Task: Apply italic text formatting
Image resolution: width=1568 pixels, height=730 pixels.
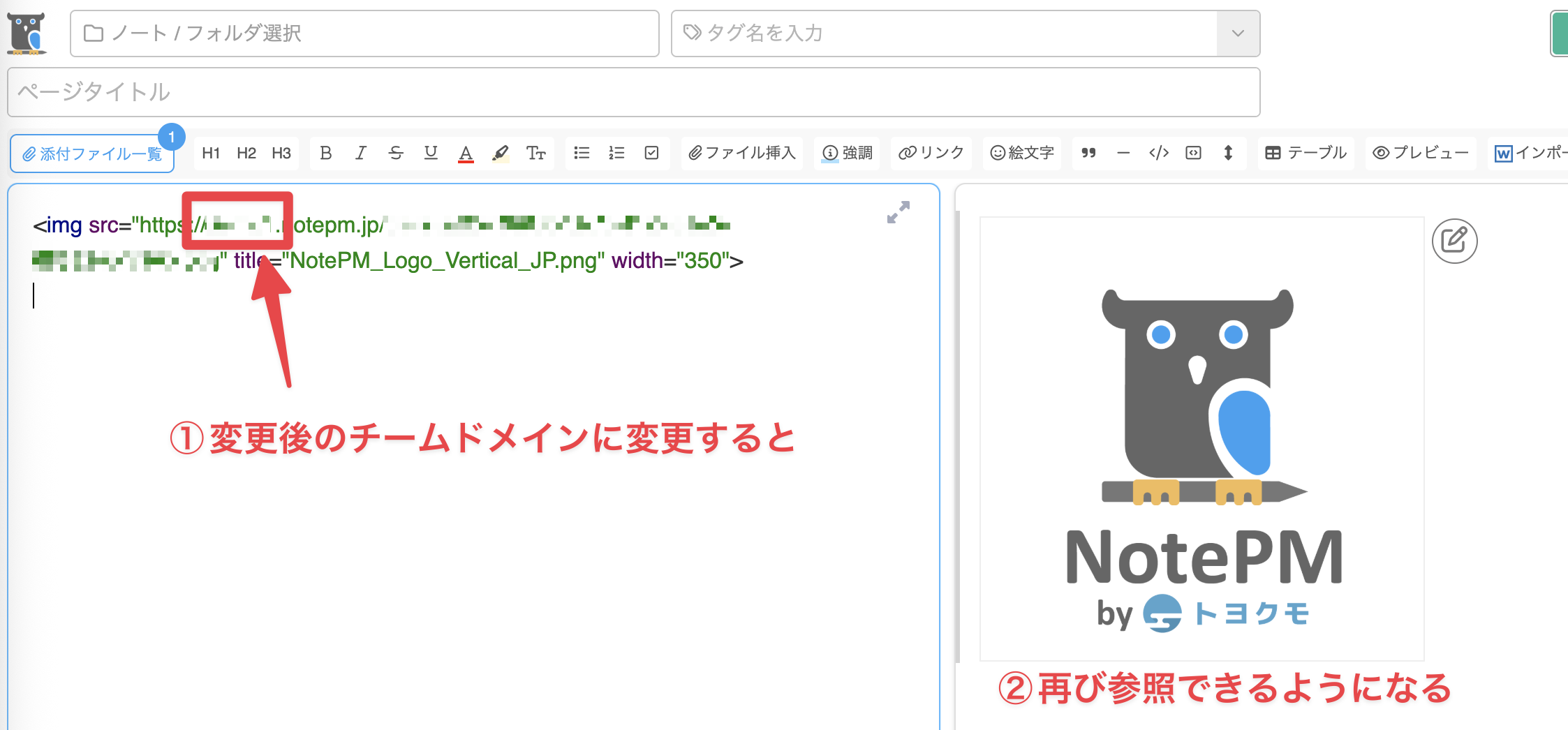Action: (x=360, y=153)
